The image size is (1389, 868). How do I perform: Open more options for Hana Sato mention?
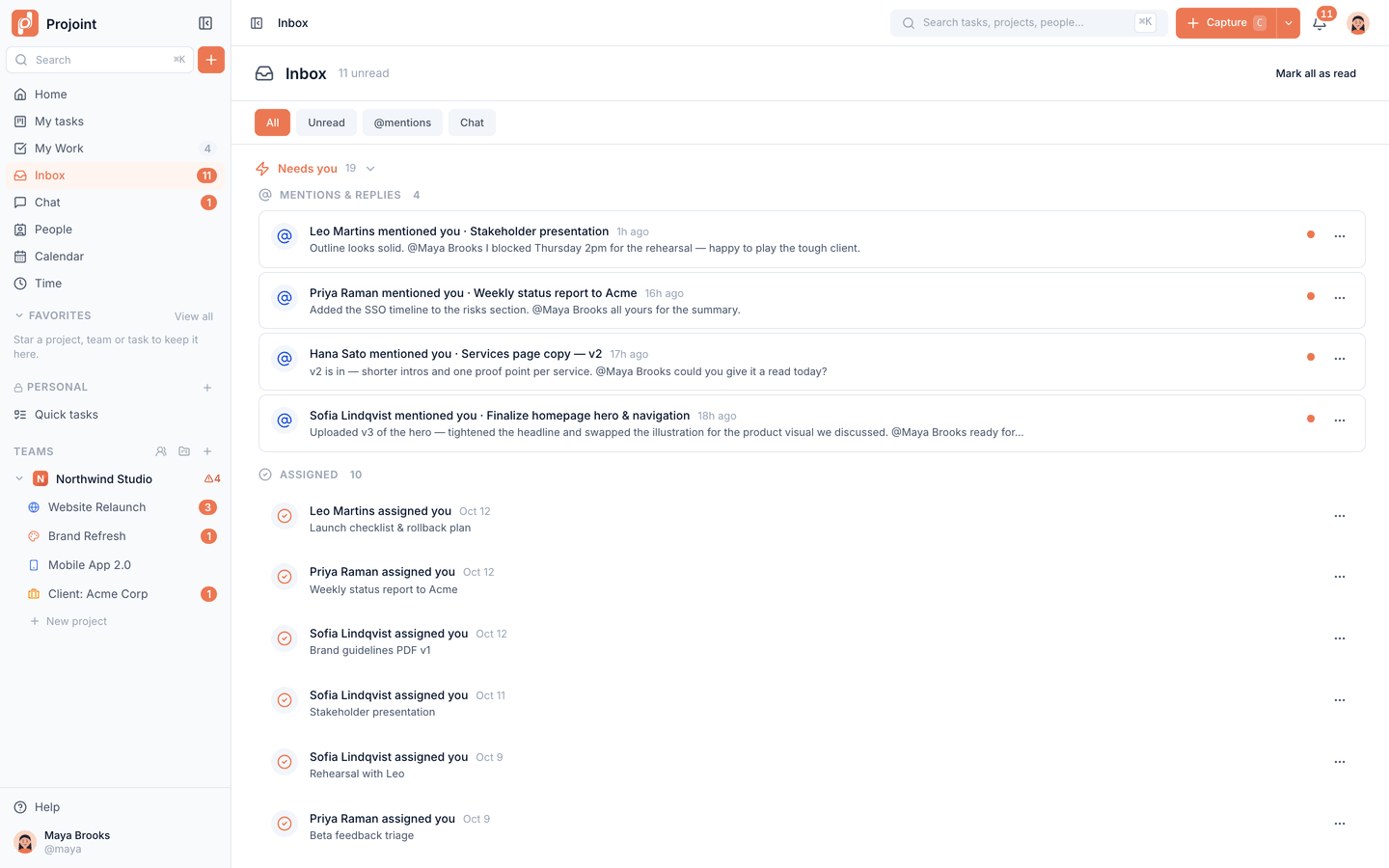(1340, 359)
